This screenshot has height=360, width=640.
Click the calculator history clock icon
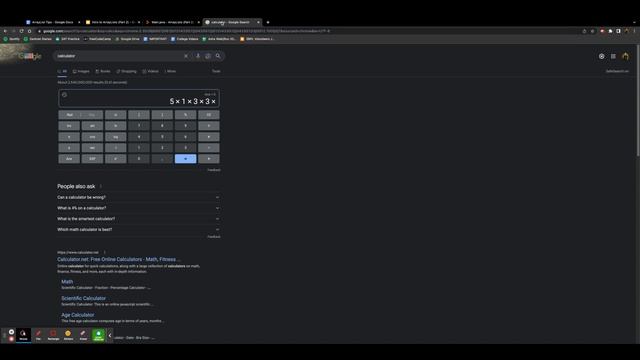64,95
